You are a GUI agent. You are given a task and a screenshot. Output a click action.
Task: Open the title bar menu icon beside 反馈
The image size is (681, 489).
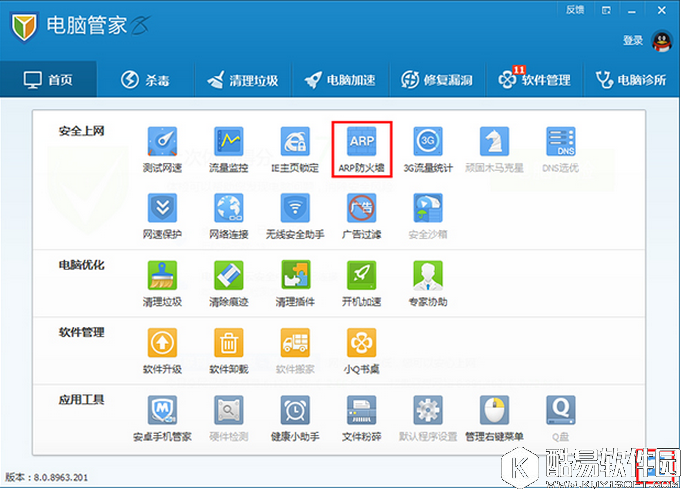point(606,10)
